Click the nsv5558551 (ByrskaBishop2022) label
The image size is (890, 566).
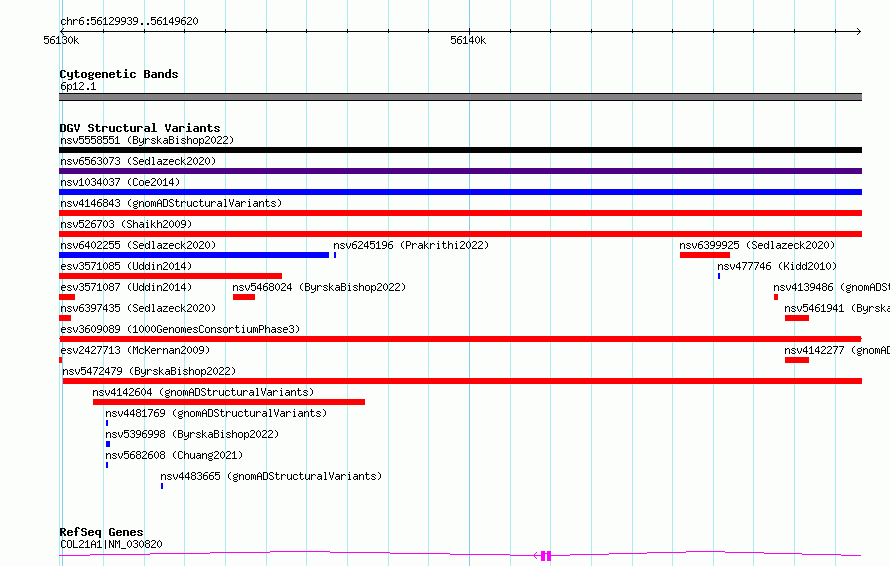click(147, 140)
